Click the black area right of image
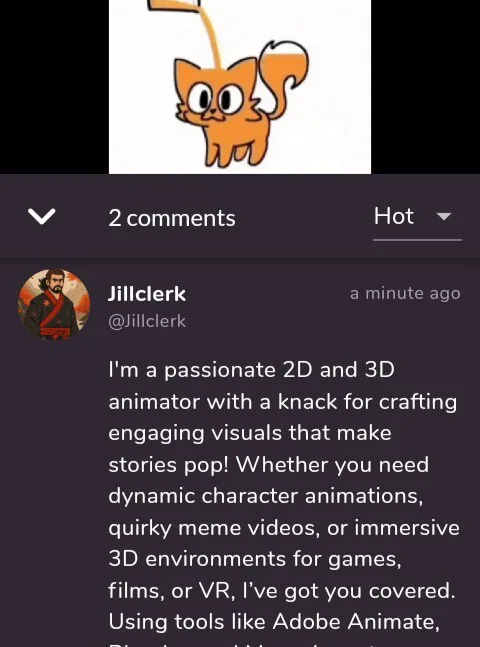This screenshot has width=480, height=647. click(426, 87)
